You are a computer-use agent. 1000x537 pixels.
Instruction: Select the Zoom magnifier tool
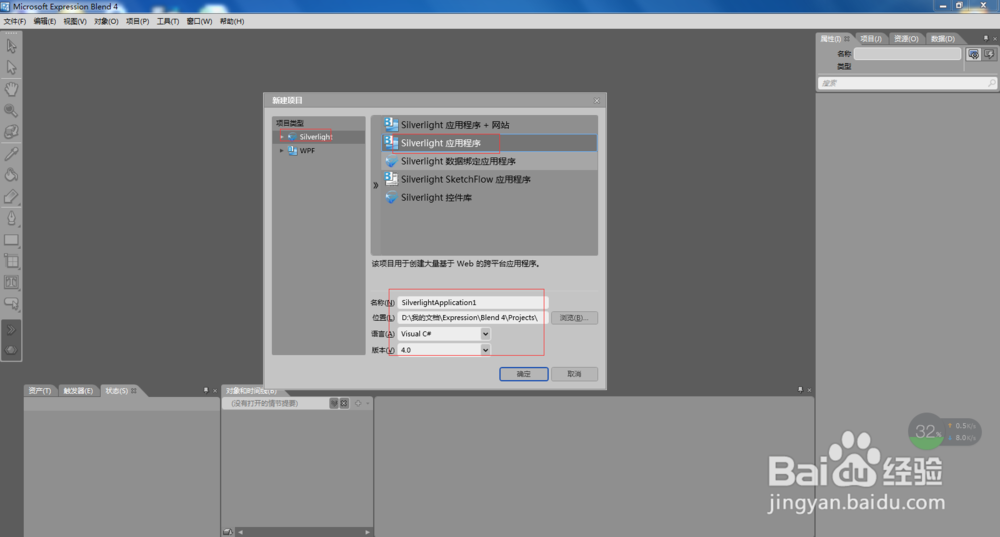tap(11, 110)
